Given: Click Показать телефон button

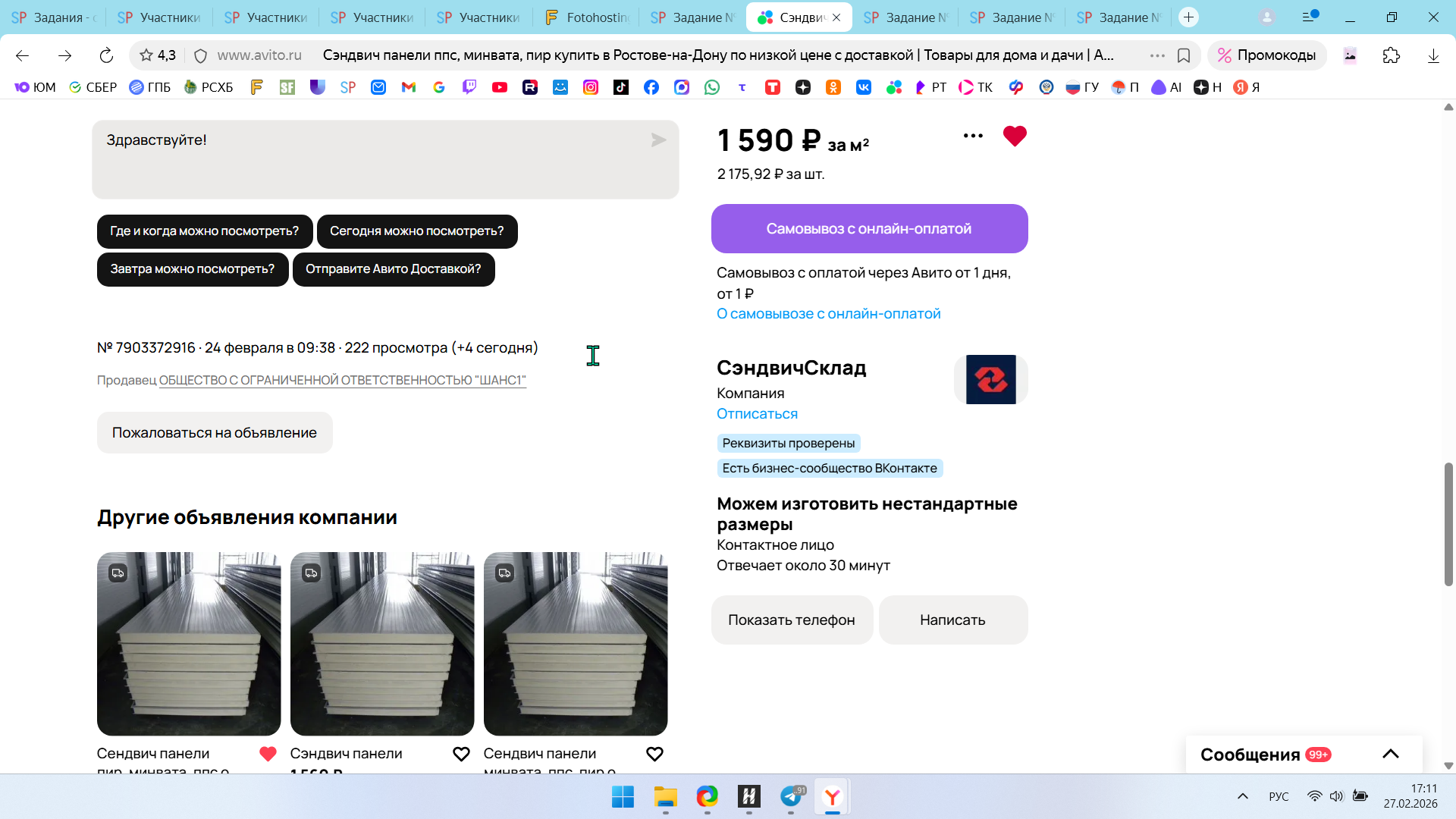Looking at the screenshot, I should click(x=791, y=620).
